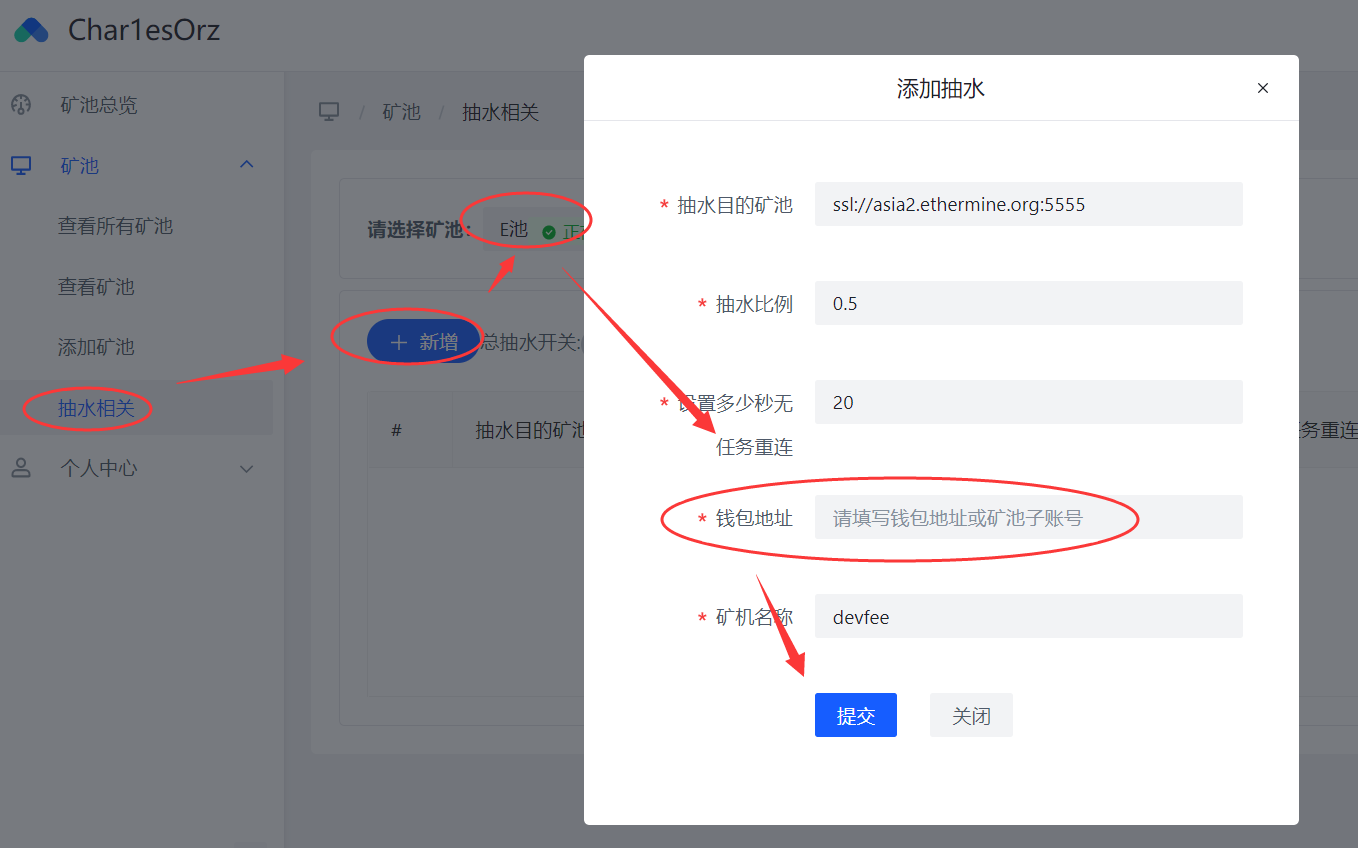Go to 添加矿池 in the sidebar

(96, 348)
